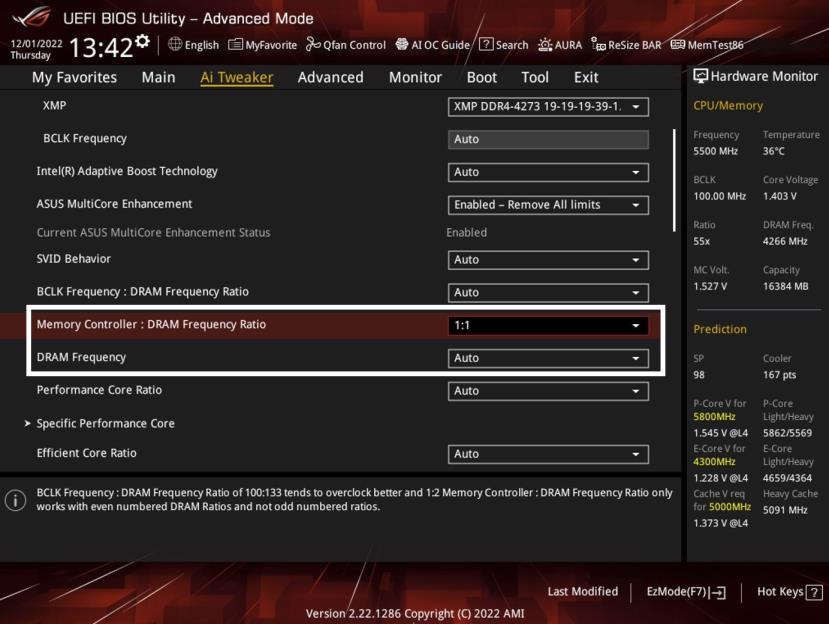Click Current ASUS MultiCore Enhancement Status label
This screenshot has height=624, width=829.
(x=153, y=233)
